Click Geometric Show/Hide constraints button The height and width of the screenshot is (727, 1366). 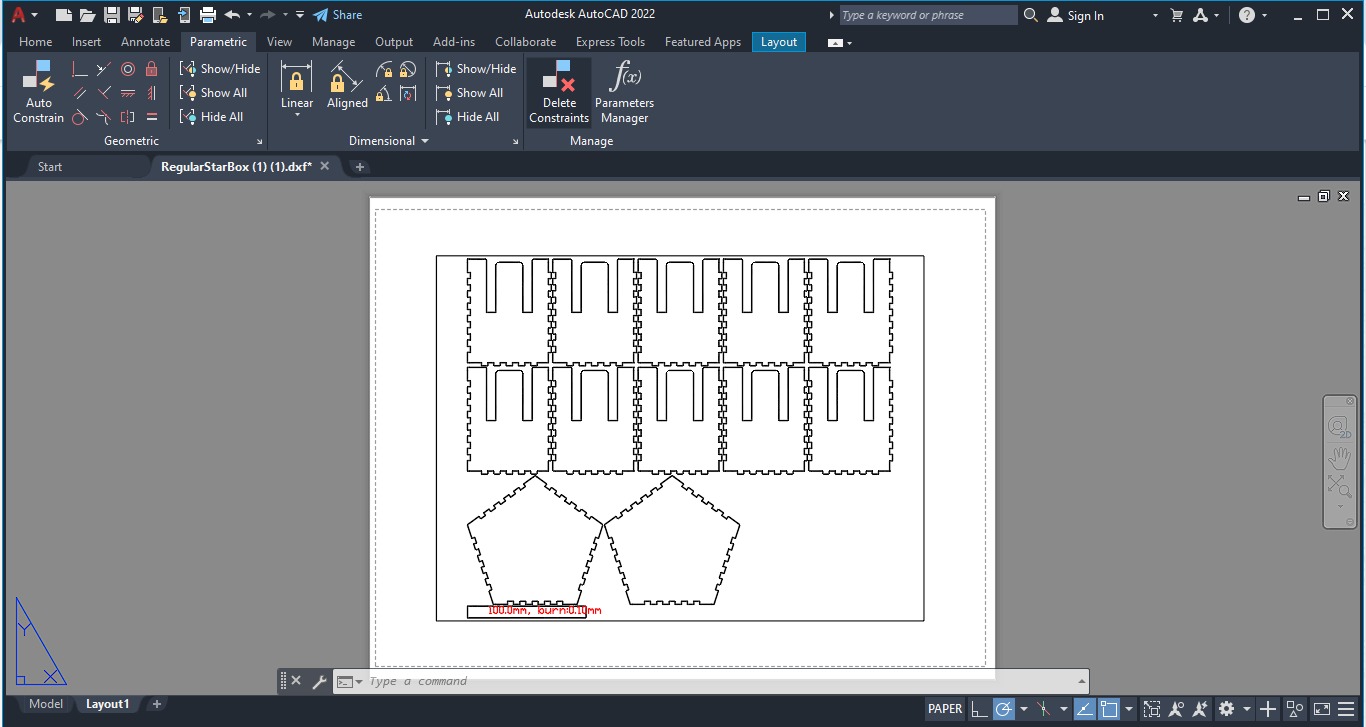pos(220,69)
